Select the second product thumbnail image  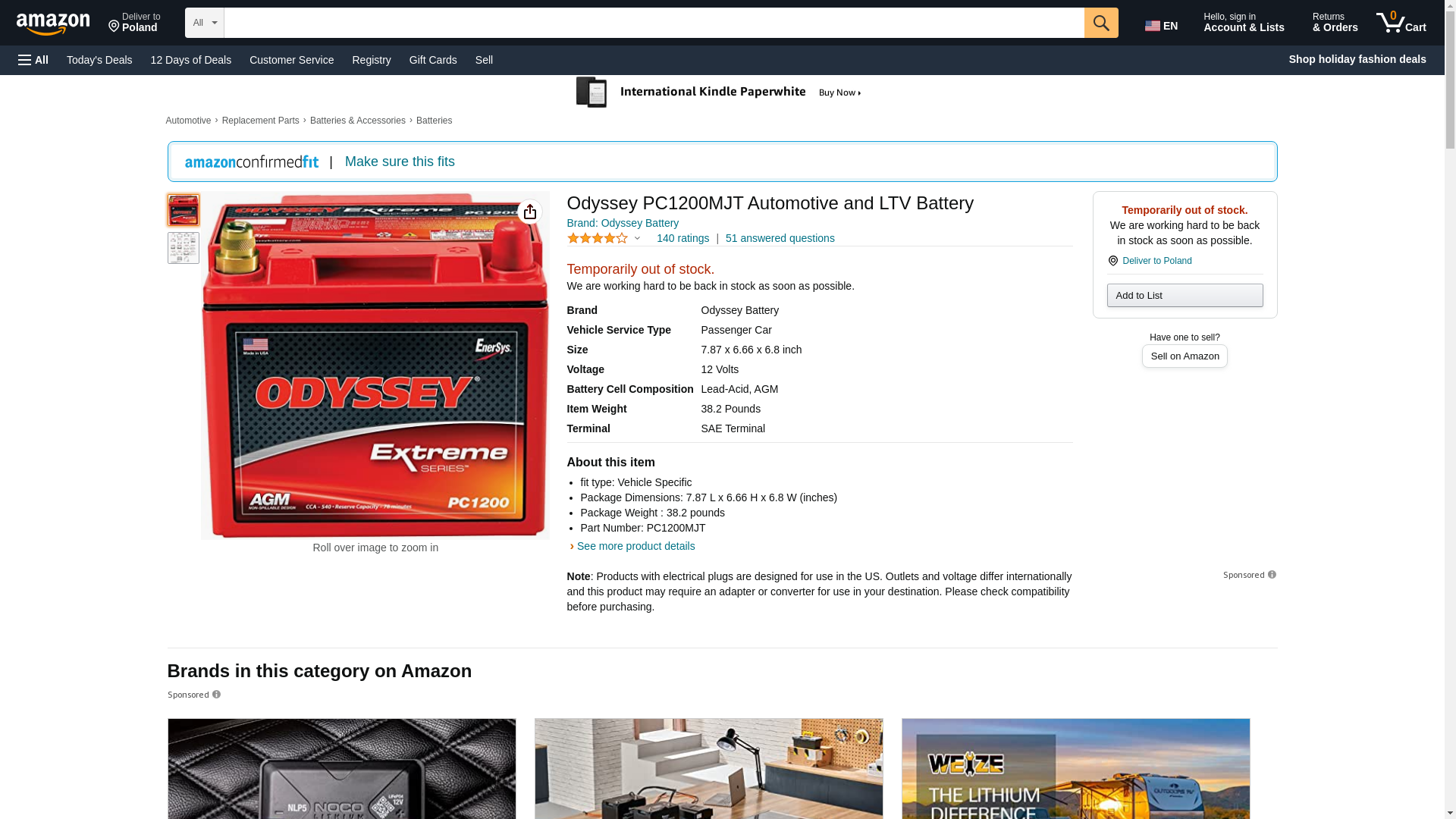pyautogui.click(x=183, y=248)
